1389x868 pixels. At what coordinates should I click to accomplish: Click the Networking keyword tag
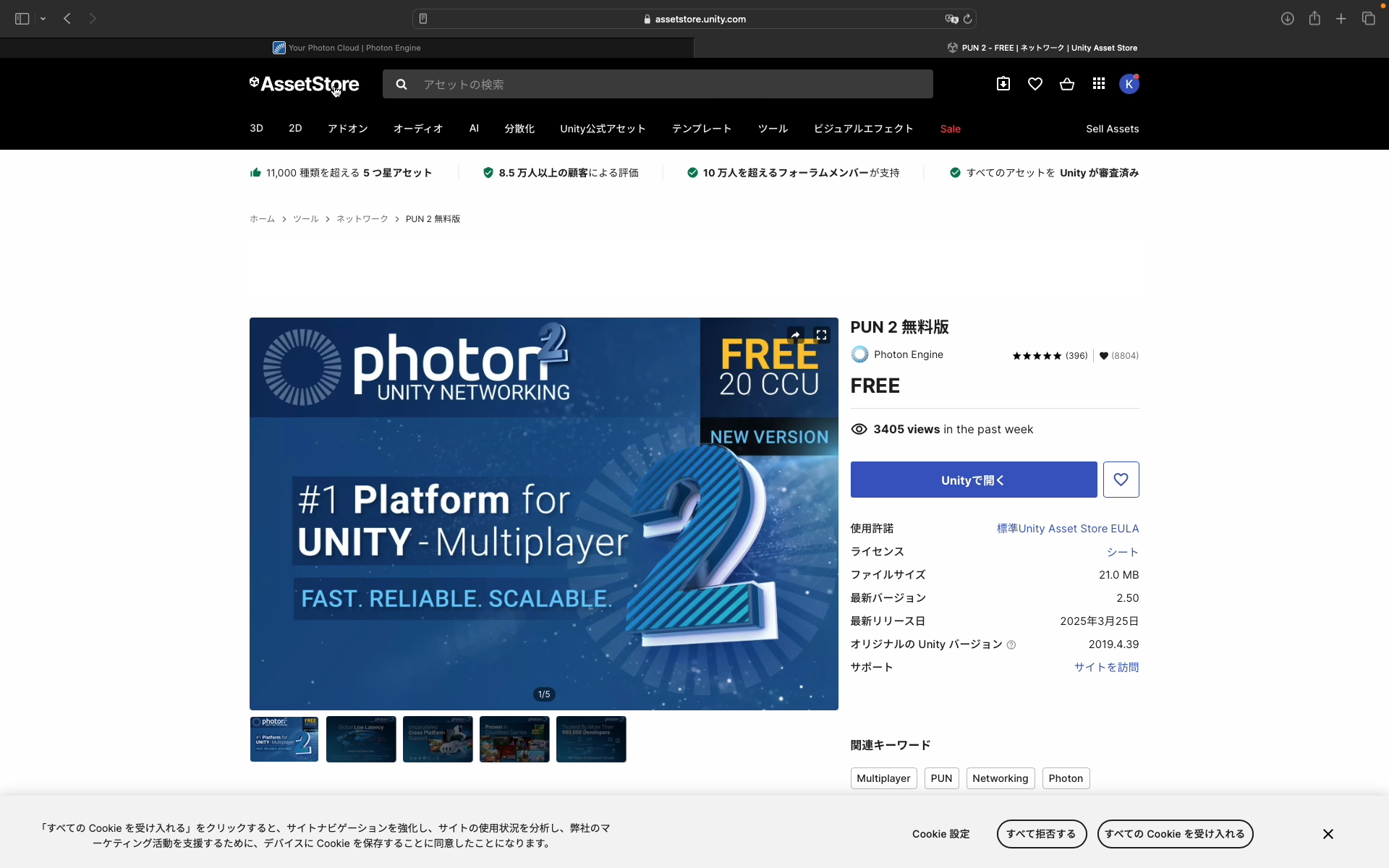click(x=1001, y=778)
